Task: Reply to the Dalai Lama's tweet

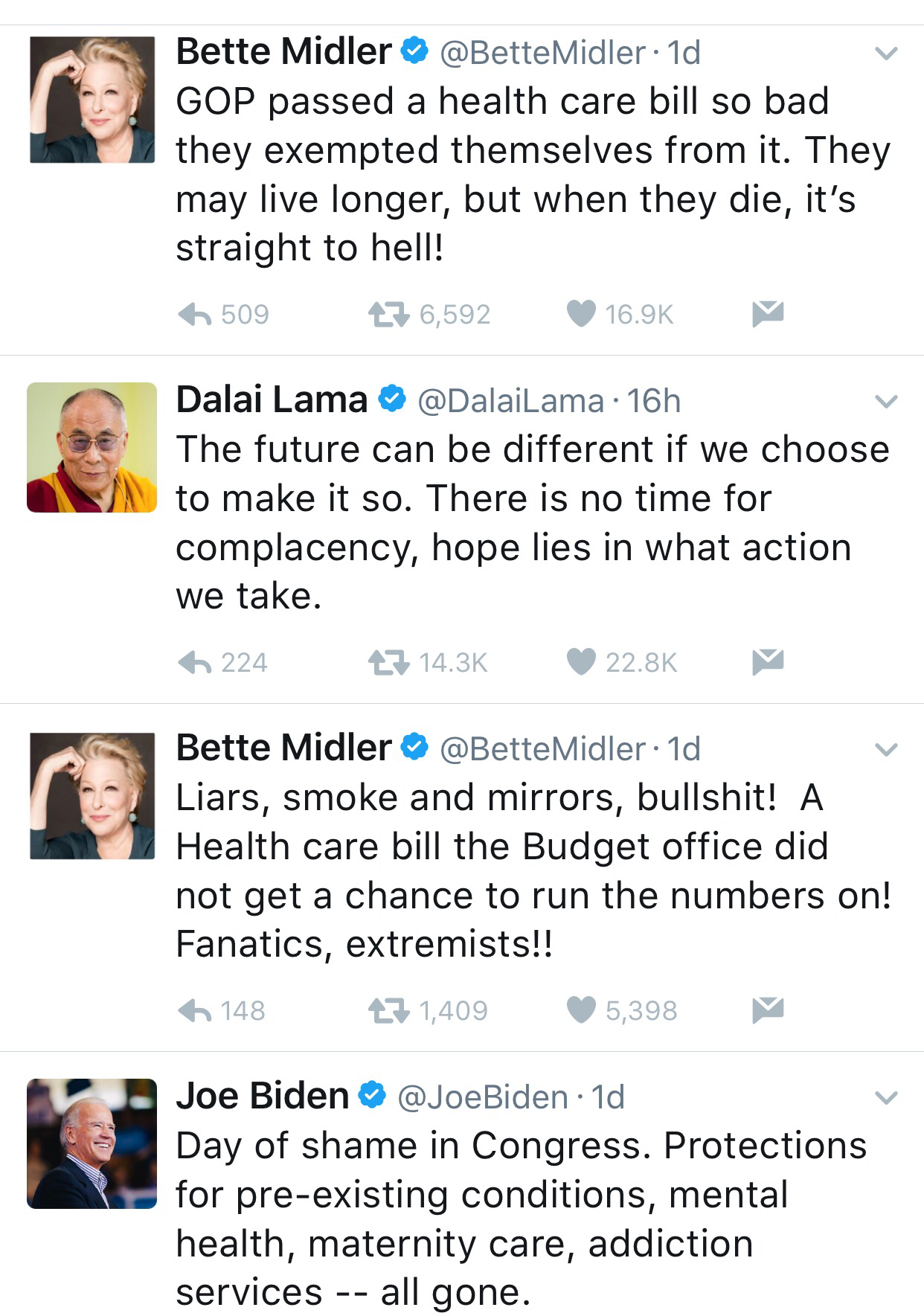Action: coord(196,662)
